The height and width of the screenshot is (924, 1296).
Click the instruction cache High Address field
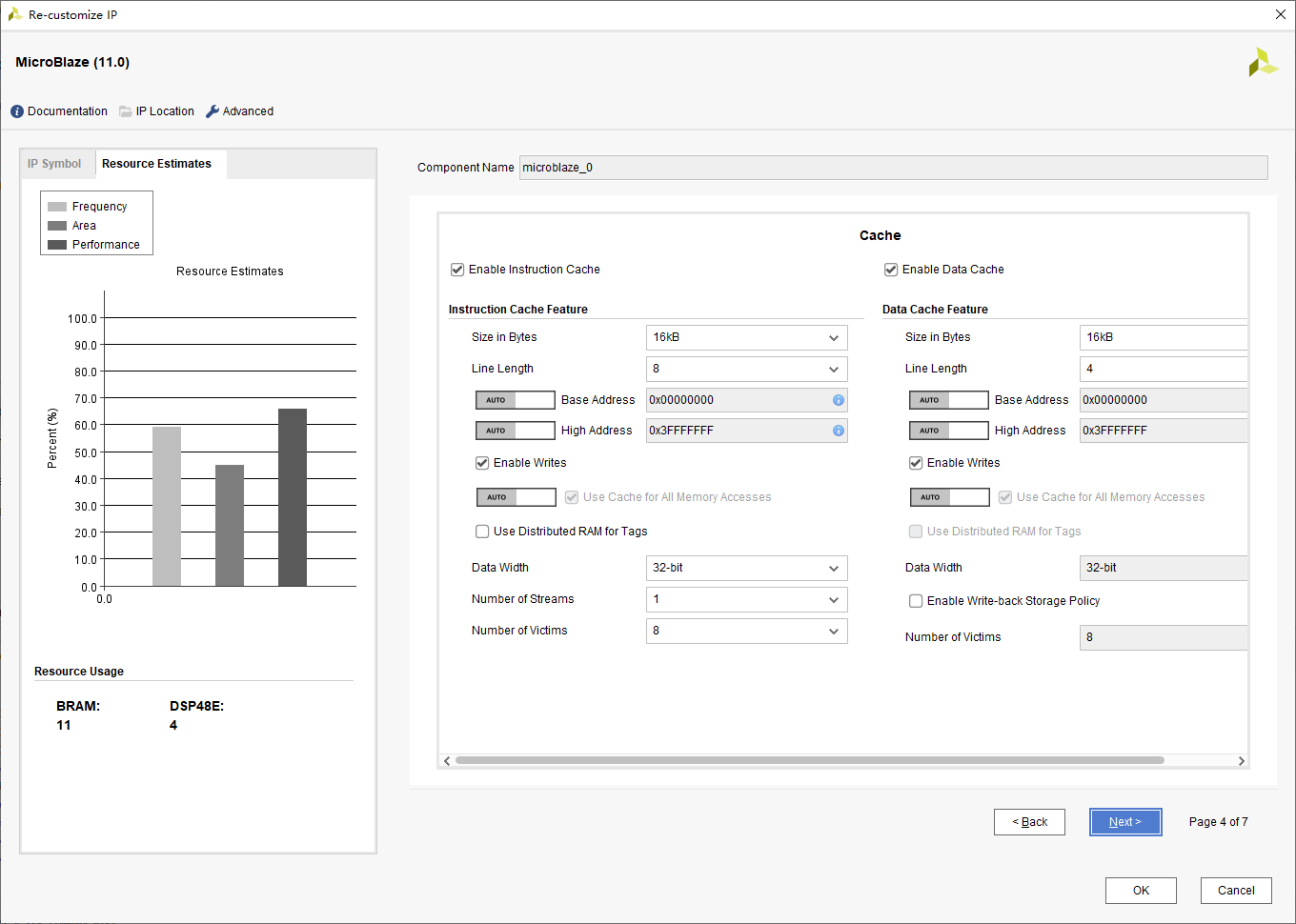point(747,431)
